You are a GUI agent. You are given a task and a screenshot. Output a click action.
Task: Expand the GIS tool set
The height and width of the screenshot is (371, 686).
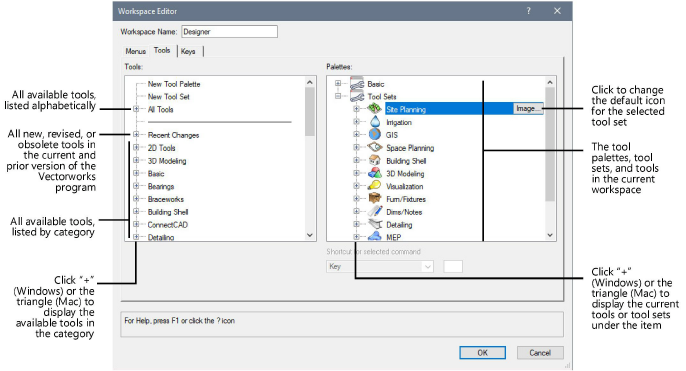click(357, 134)
